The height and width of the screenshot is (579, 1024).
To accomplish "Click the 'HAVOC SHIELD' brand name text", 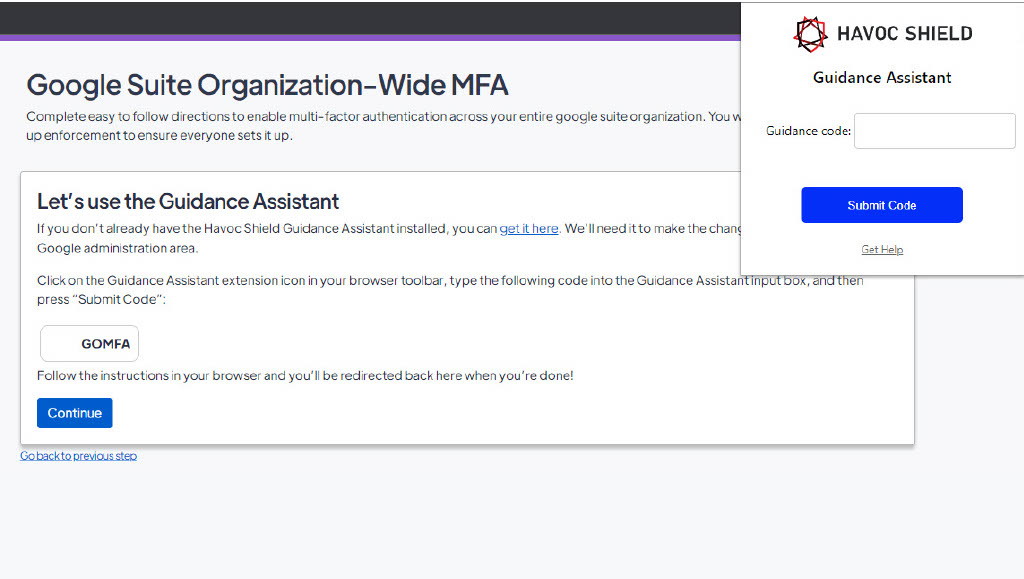I will click(904, 34).
